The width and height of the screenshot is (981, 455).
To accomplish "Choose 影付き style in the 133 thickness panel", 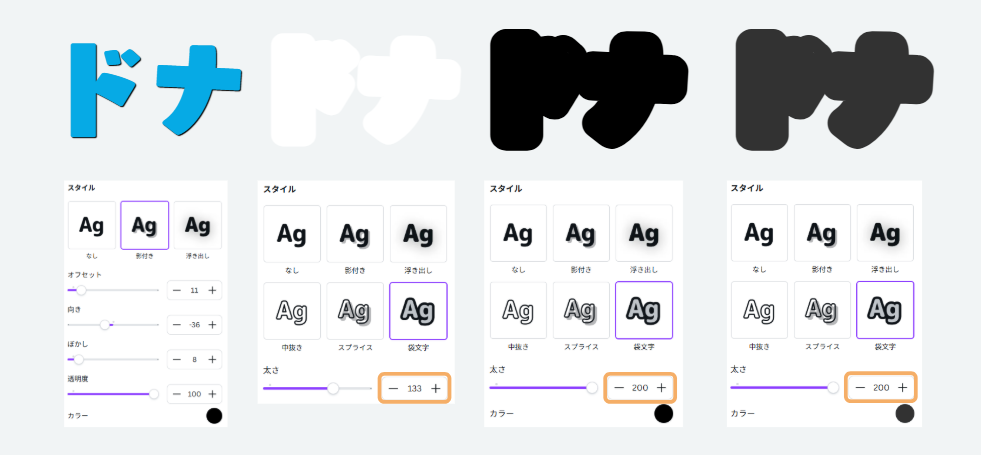I will tap(355, 234).
